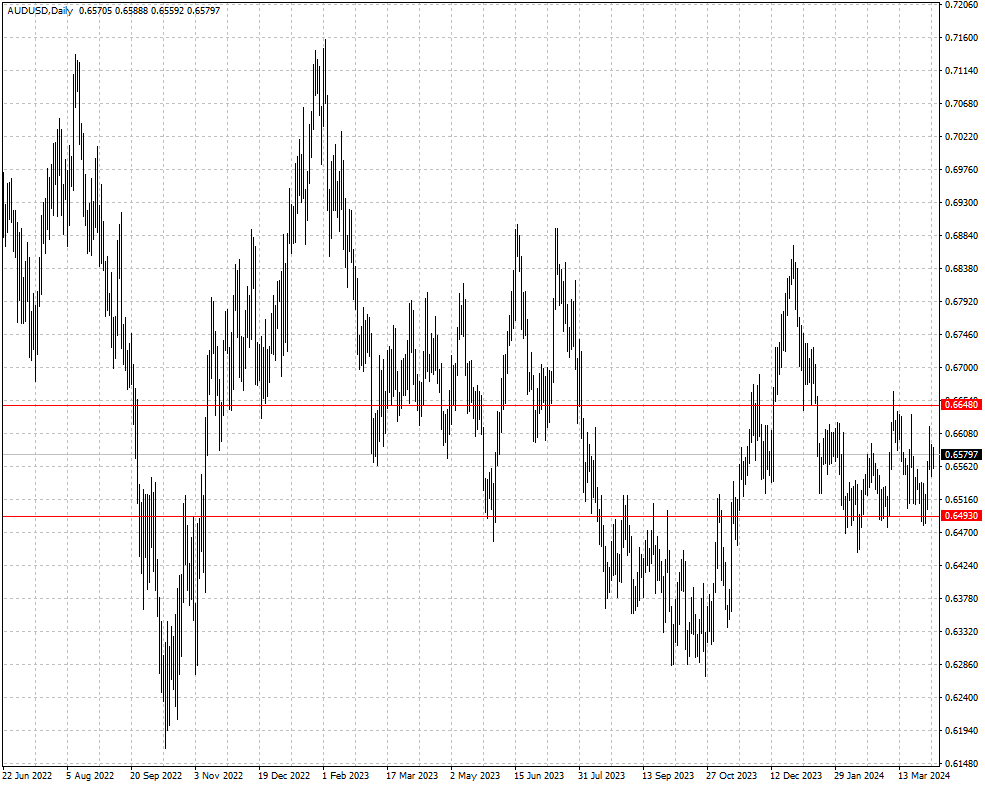Click the 12 Dec 2023 date label
Image resolution: width=985 pixels, height=787 pixels.
(796, 776)
